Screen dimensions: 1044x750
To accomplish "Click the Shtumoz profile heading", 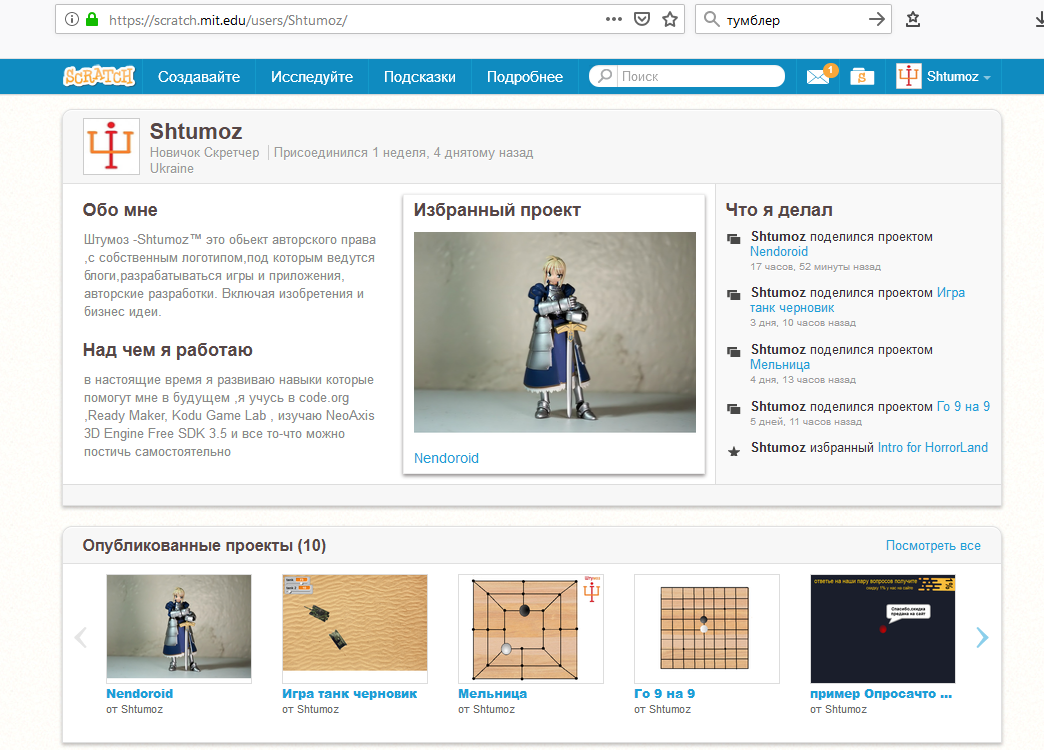I will click(x=196, y=131).
